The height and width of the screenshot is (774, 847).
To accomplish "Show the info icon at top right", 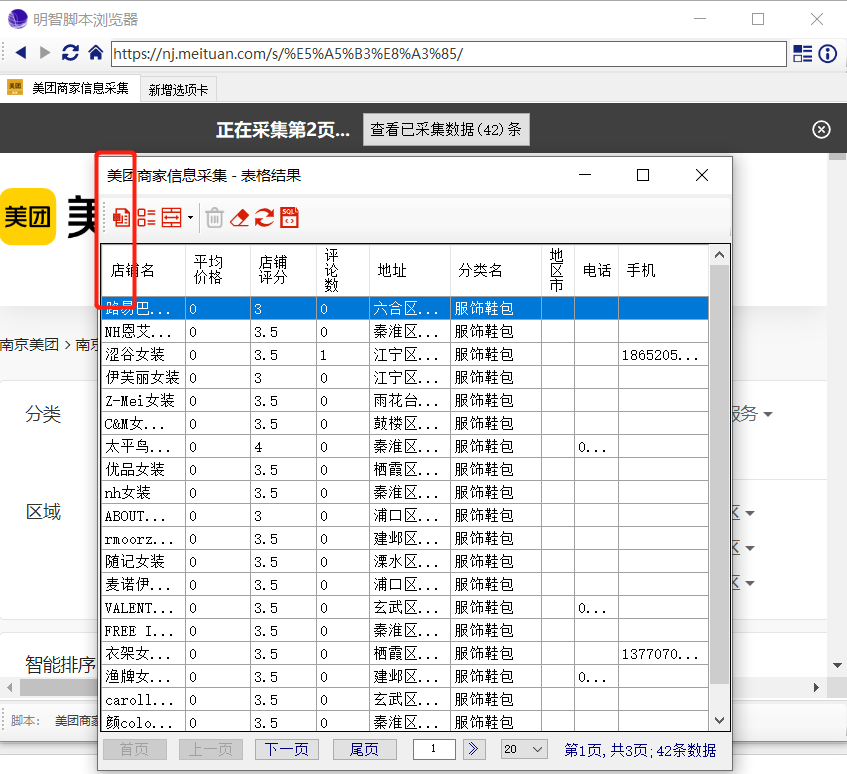I will click(x=828, y=53).
